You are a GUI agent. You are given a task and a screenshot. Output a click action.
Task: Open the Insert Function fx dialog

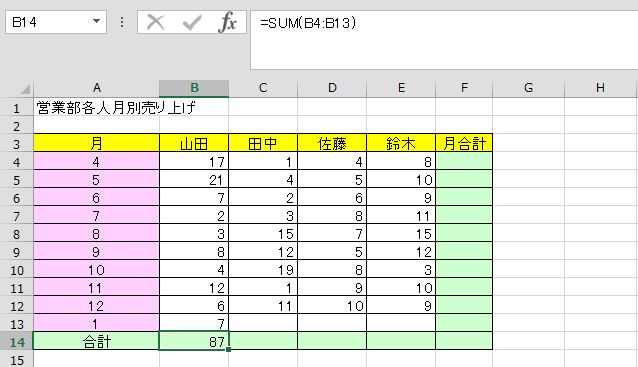coord(227,22)
